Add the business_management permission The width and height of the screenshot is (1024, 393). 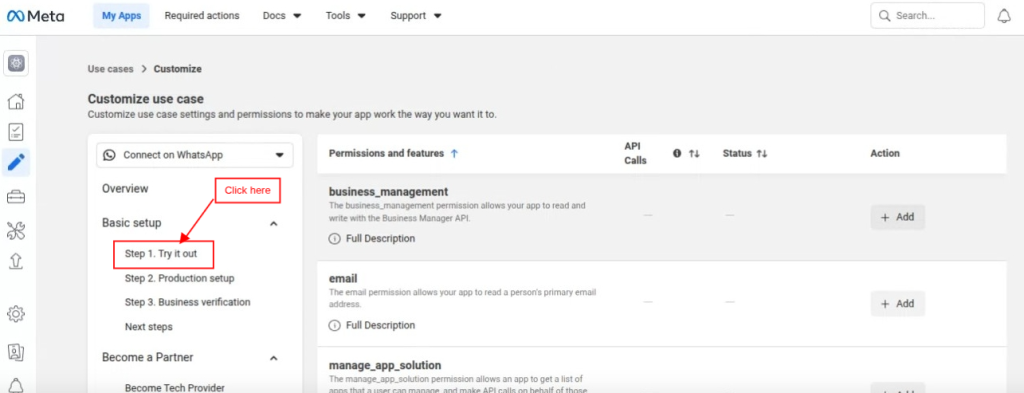(x=898, y=217)
